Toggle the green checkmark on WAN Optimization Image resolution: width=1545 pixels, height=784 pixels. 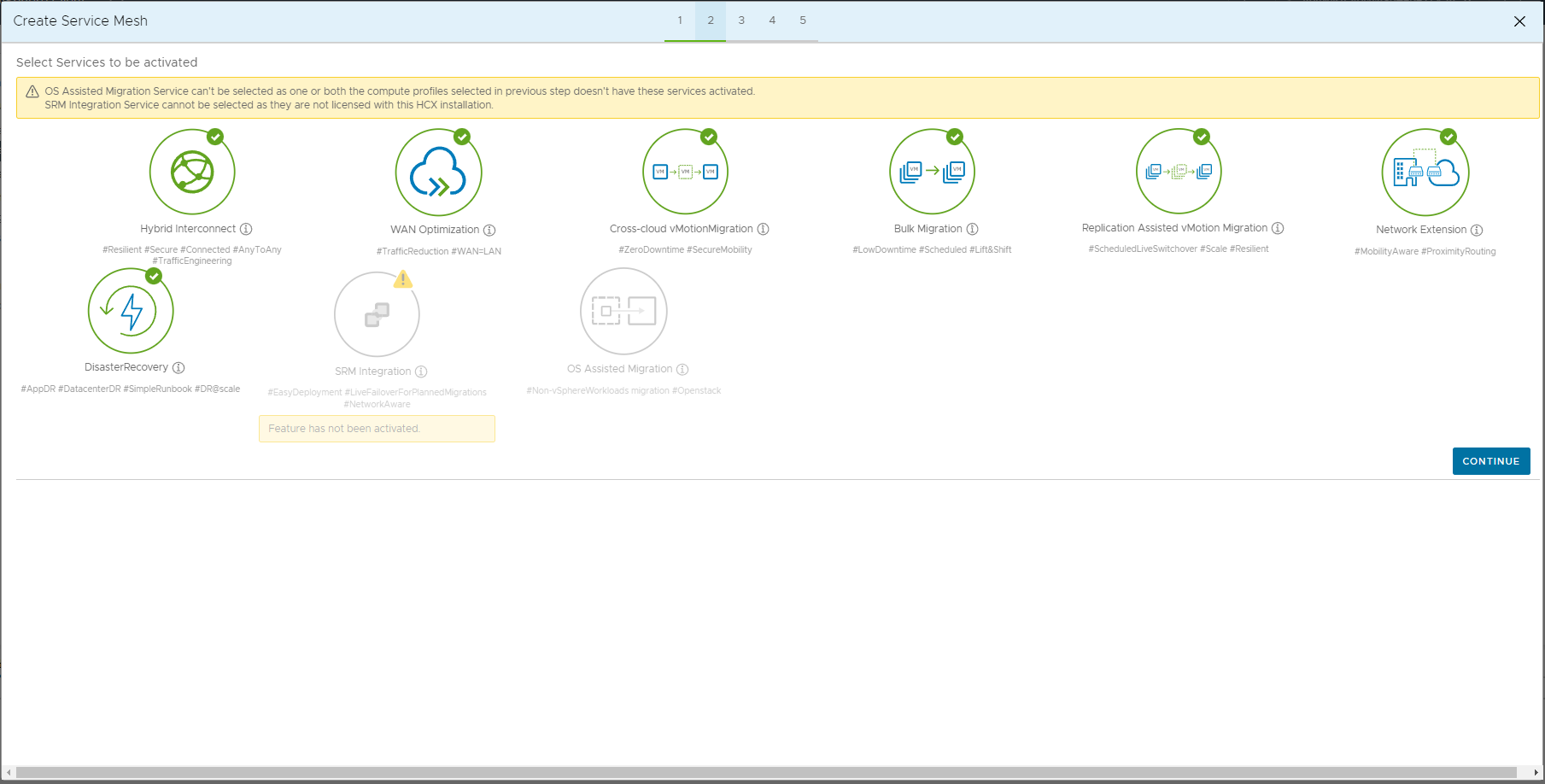[x=462, y=137]
